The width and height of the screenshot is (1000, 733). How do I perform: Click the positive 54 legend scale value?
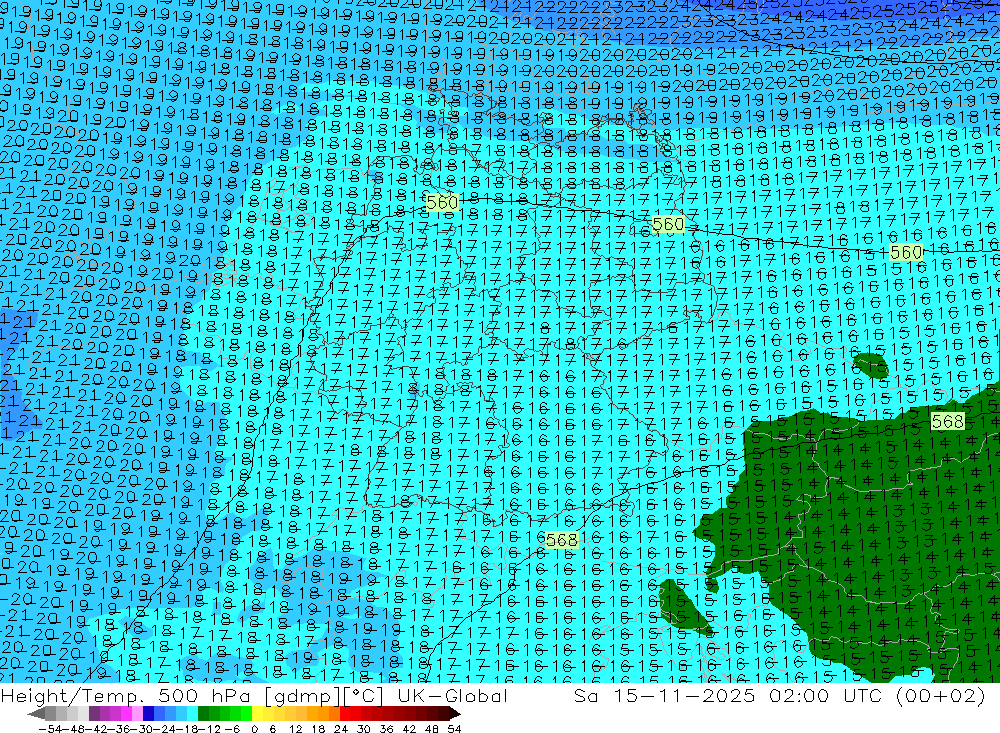[x=454, y=729]
